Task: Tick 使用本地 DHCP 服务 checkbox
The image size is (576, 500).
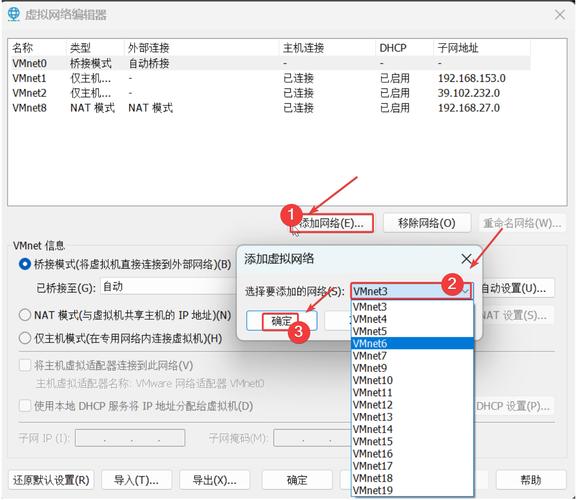Action: tap(25, 406)
